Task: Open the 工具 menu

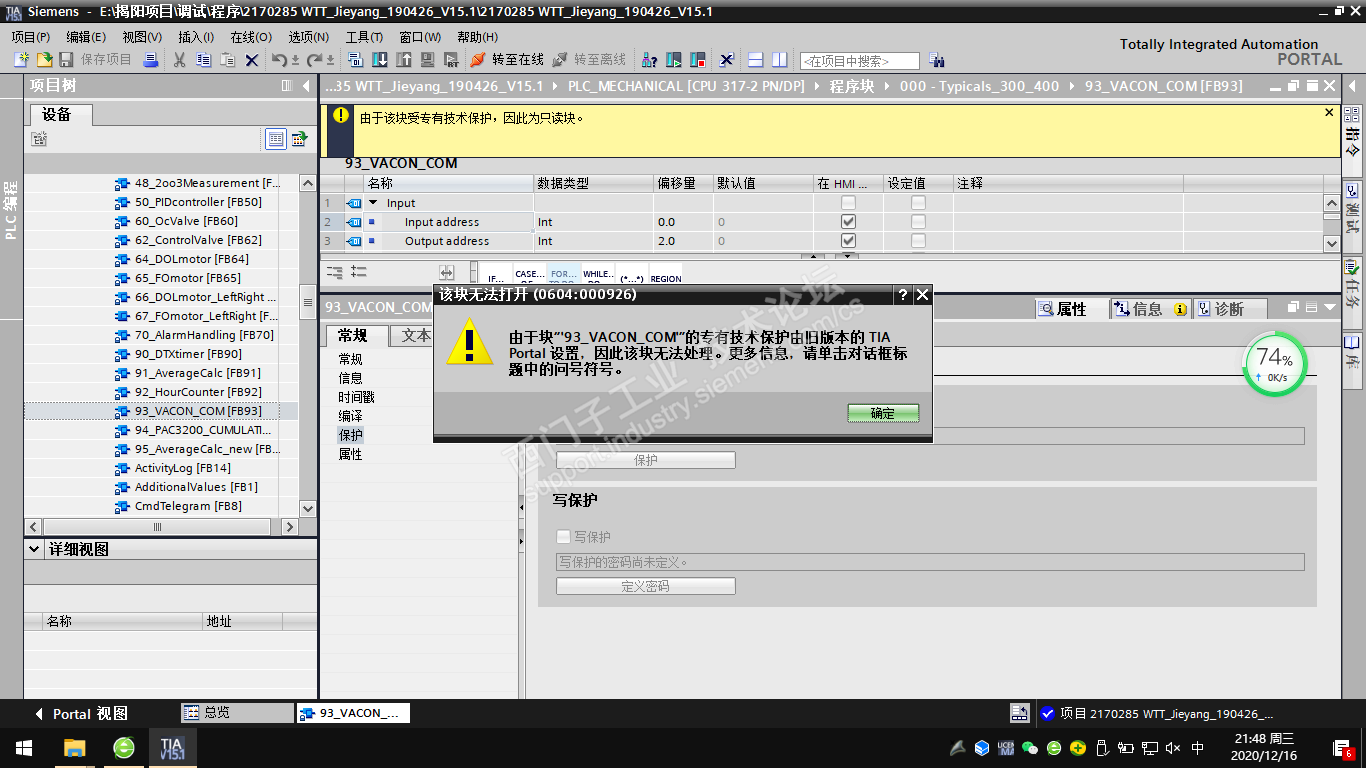Action: click(x=364, y=37)
